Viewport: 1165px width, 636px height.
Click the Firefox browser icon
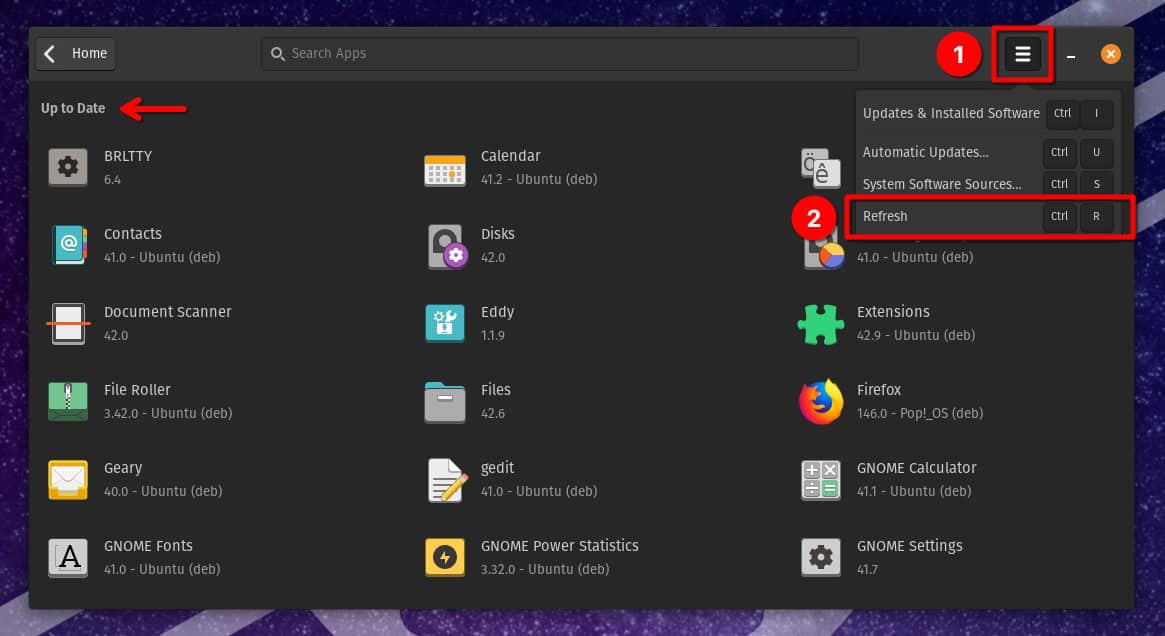point(820,402)
